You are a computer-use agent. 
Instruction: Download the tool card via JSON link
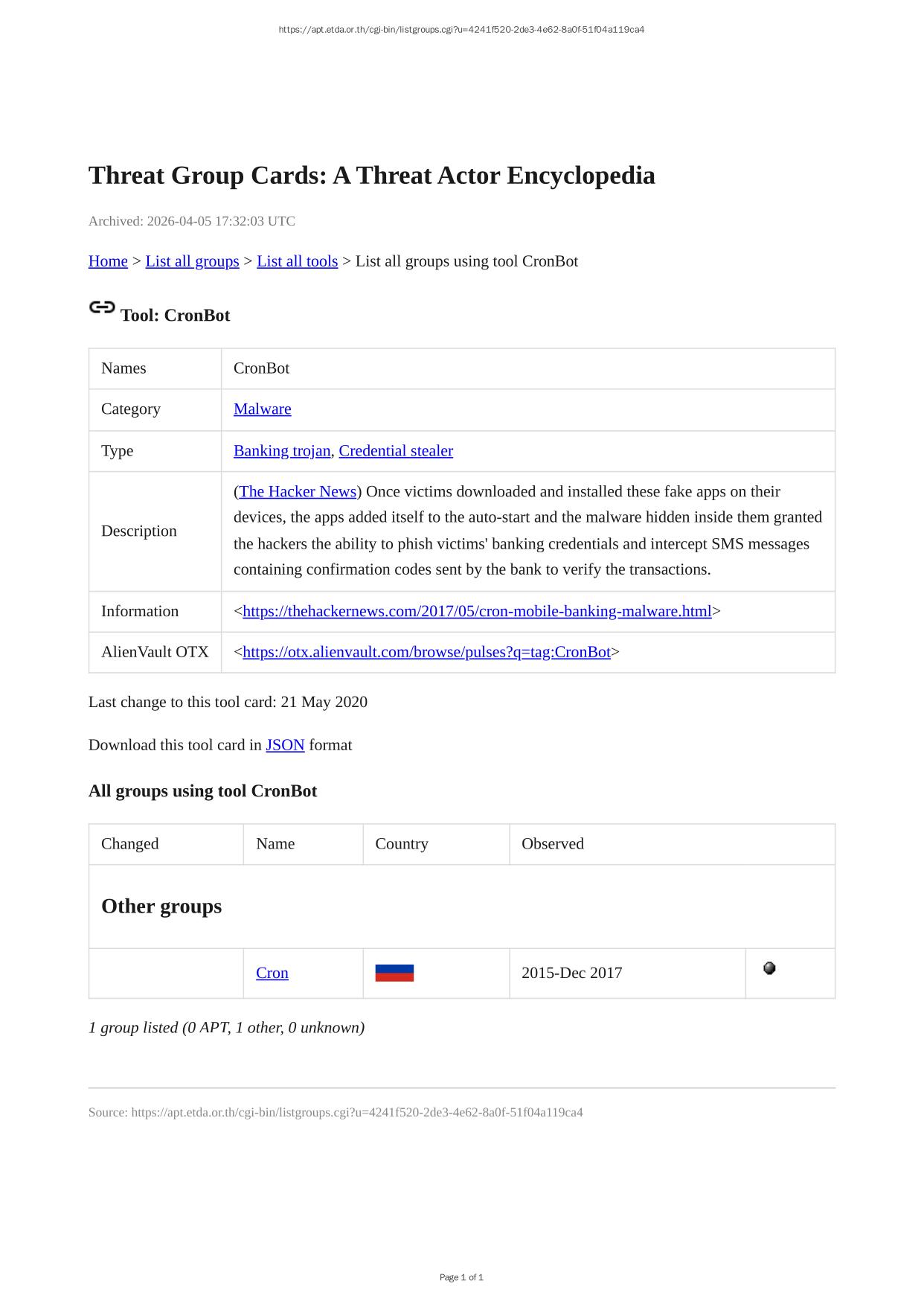click(285, 745)
